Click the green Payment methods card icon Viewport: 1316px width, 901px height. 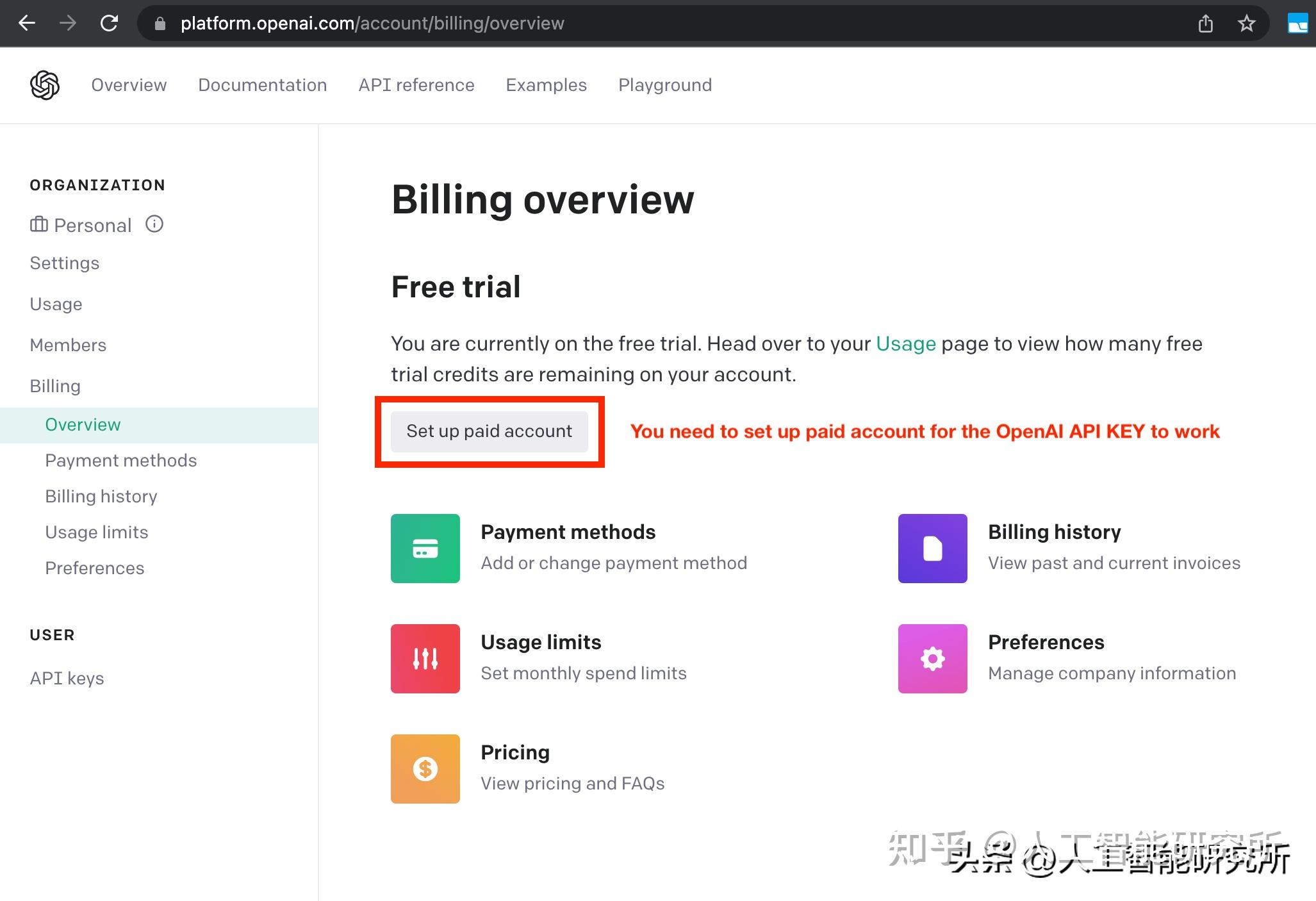(425, 549)
